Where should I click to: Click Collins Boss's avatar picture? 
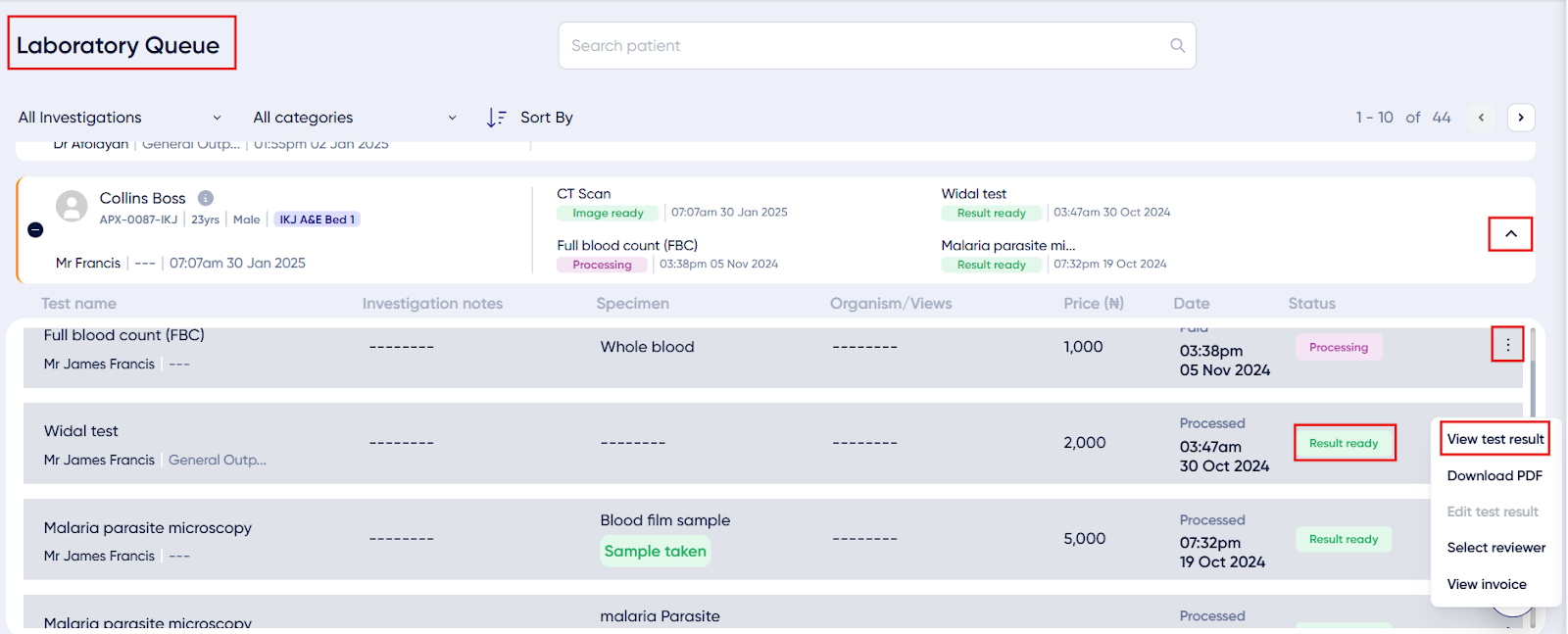[72, 206]
